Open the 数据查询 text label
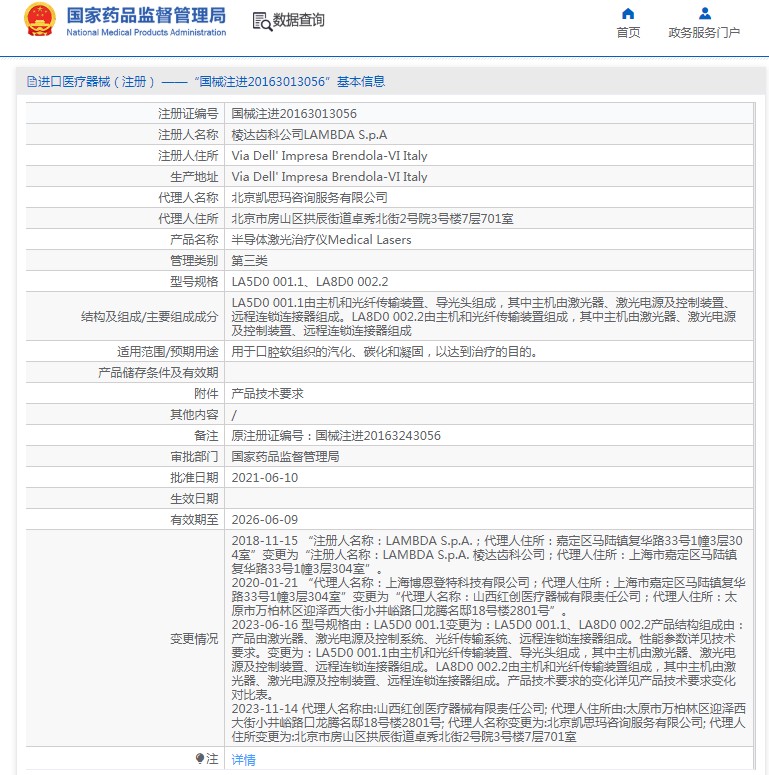This screenshot has width=769, height=775. point(298,21)
